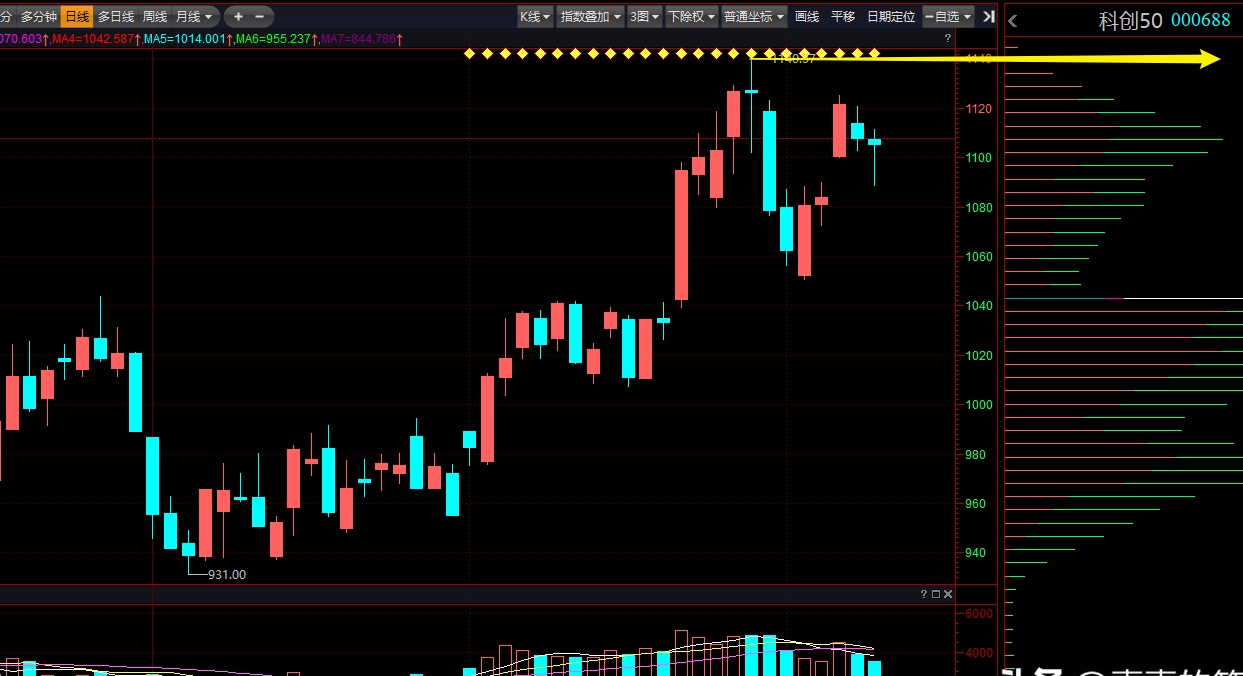This screenshot has width=1243, height=676.
Task: Switch to 多日线 tab
Action: click(116, 16)
